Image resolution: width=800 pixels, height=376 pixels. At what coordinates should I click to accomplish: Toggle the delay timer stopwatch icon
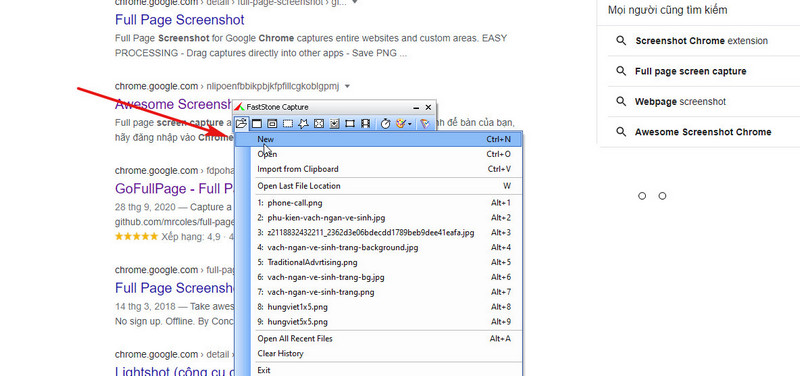point(386,123)
